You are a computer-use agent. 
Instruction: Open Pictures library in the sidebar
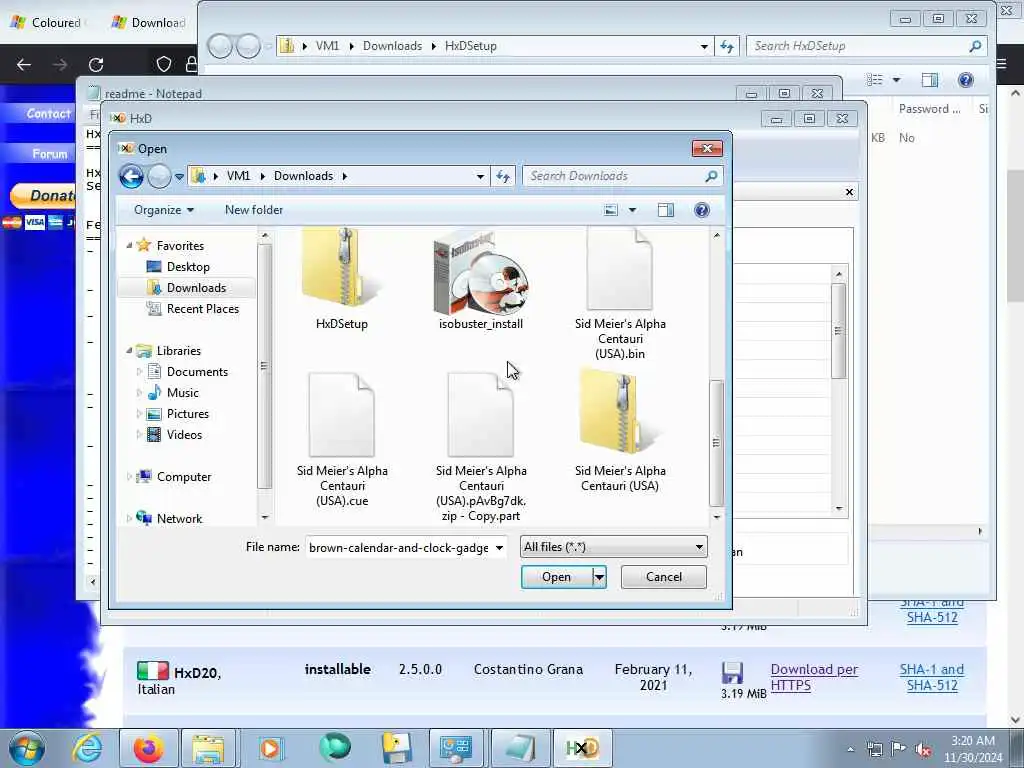point(187,414)
